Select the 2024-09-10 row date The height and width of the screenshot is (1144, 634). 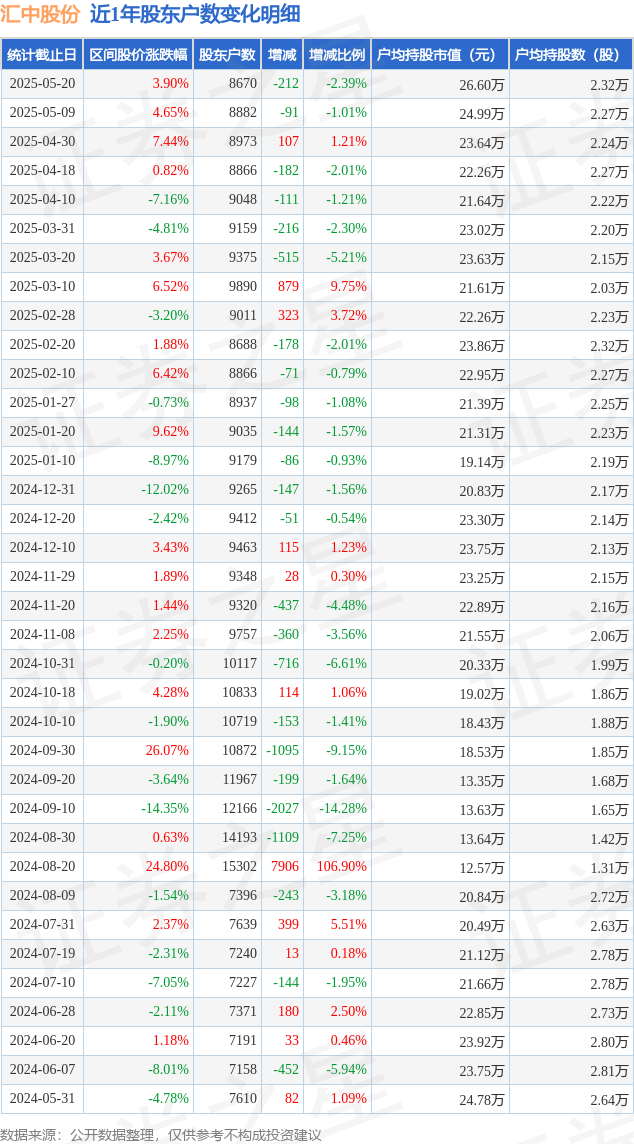[42, 808]
